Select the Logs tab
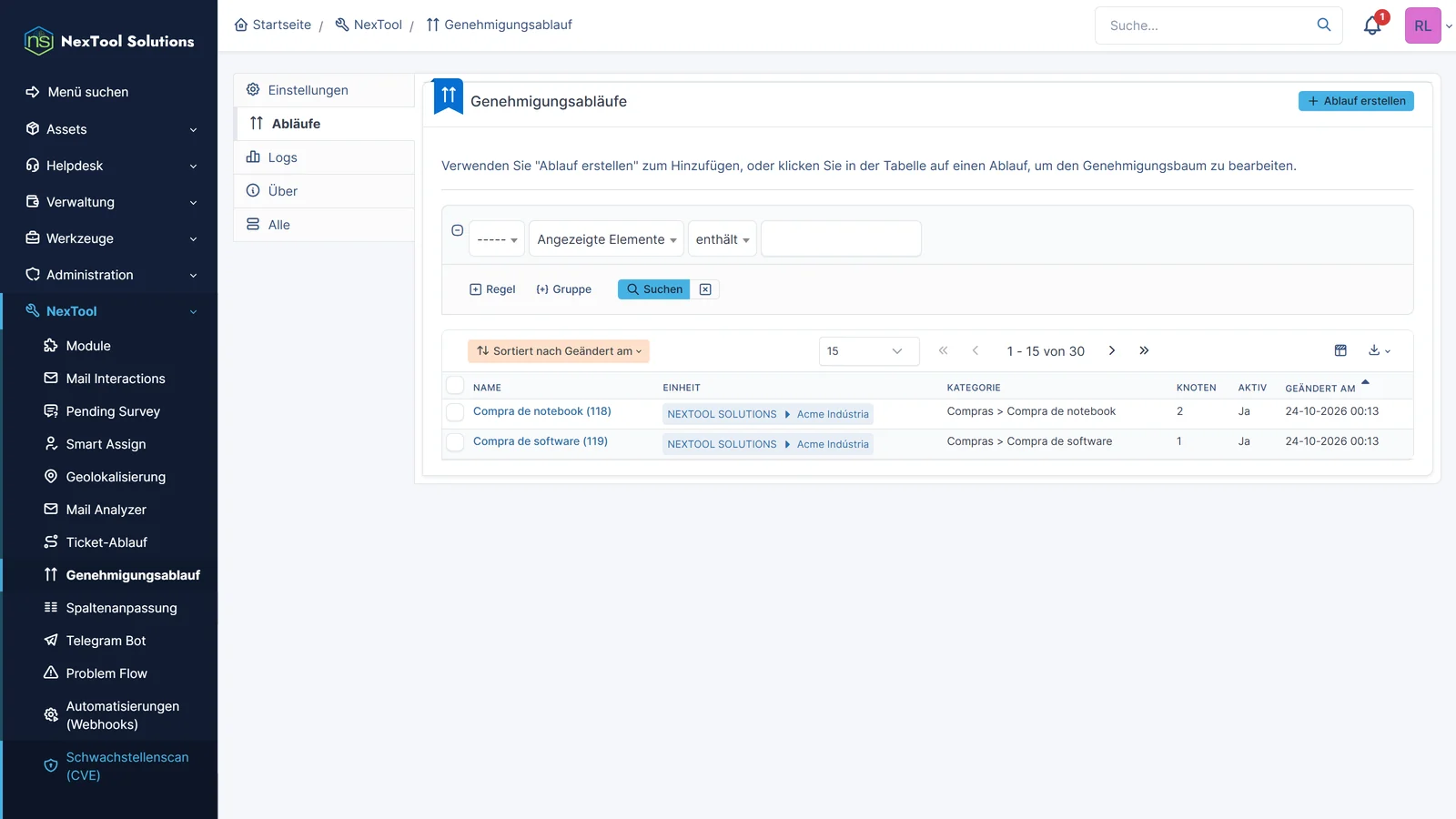1456x819 pixels. point(324,157)
